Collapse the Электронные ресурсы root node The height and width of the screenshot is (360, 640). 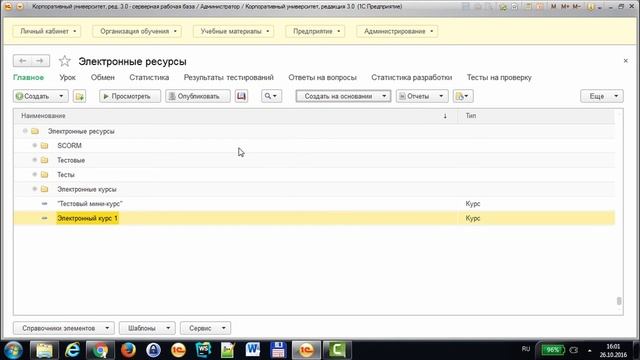(x=25, y=131)
